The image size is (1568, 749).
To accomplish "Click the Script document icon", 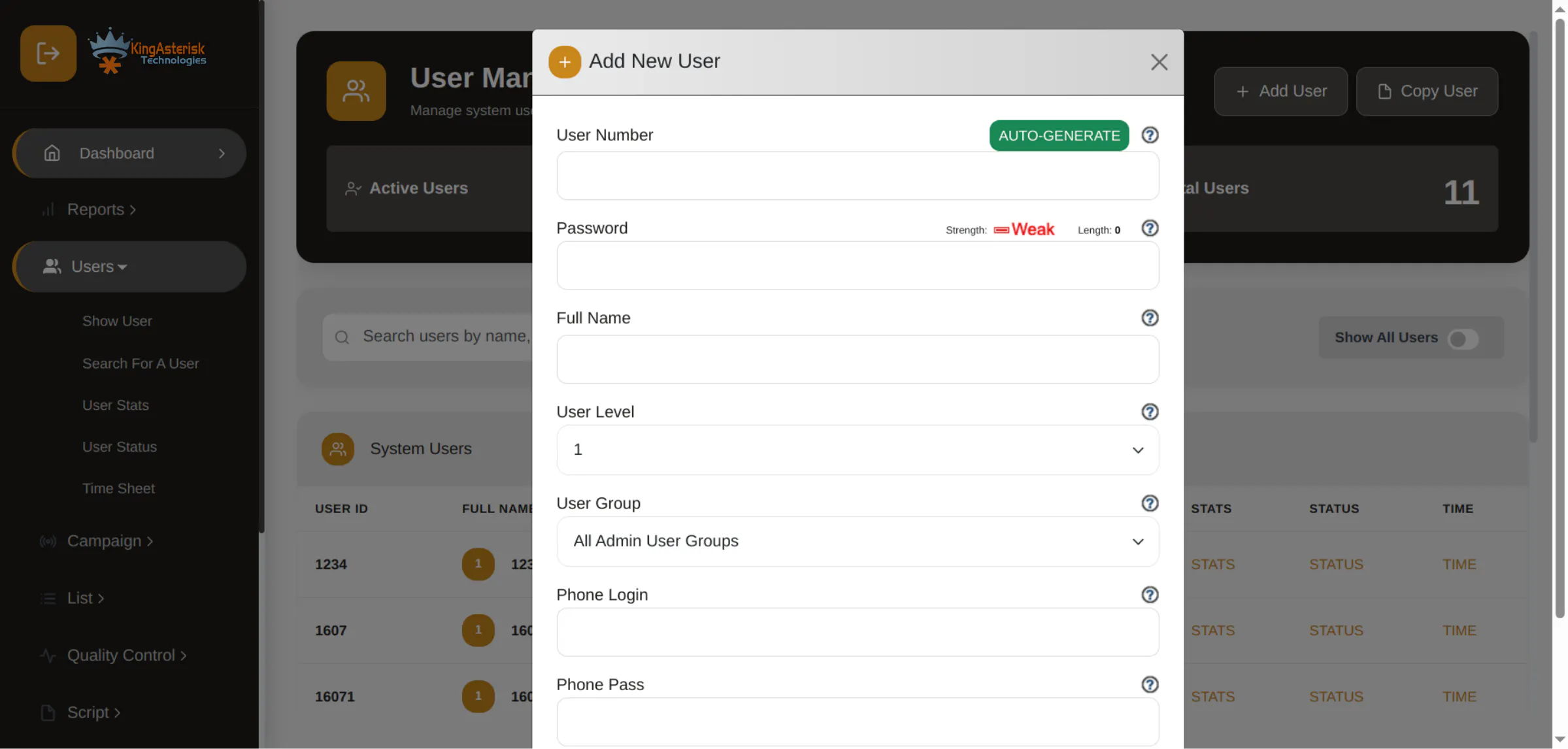I will coord(48,712).
